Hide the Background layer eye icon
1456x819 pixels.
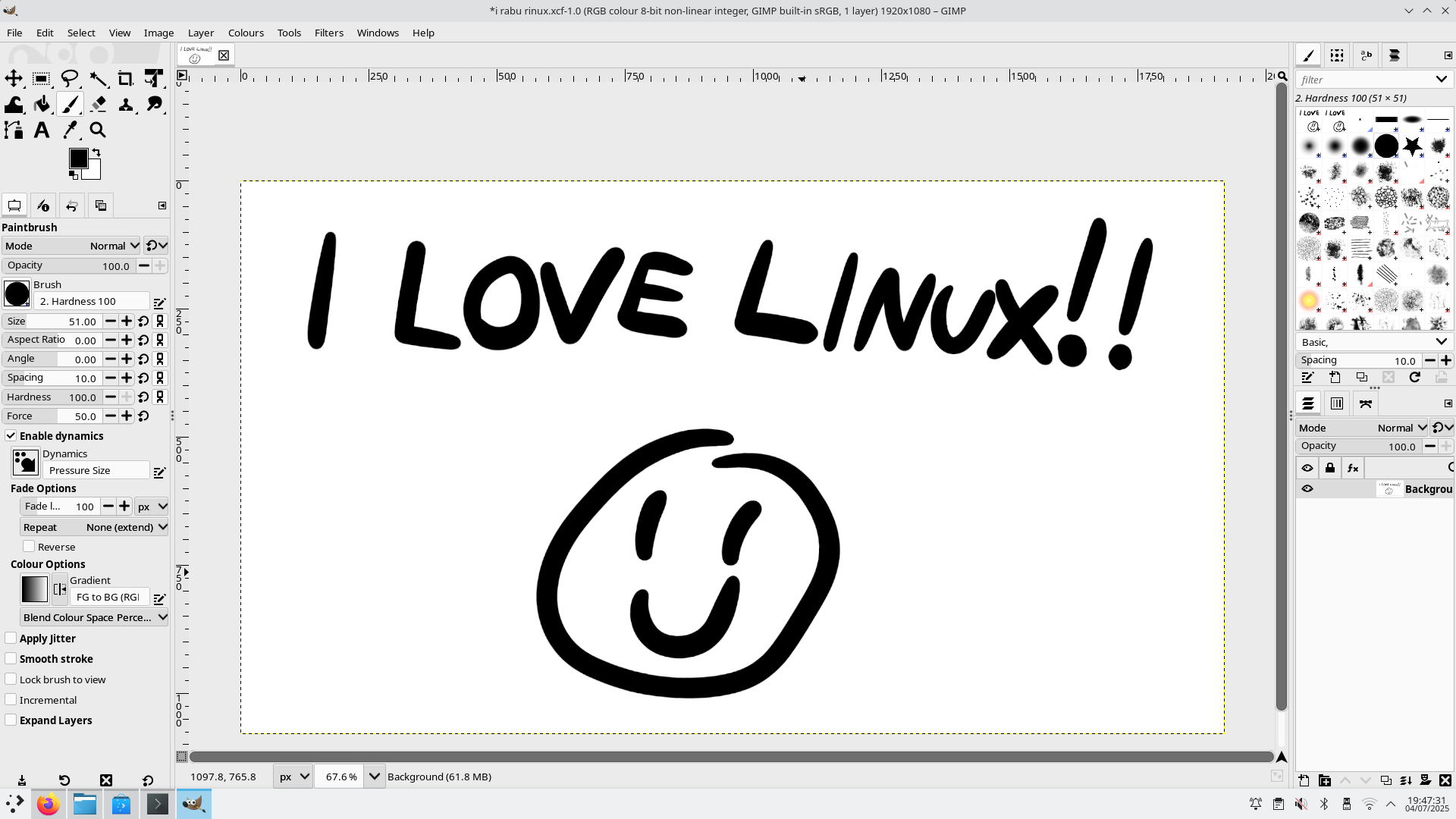[1307, 489]
